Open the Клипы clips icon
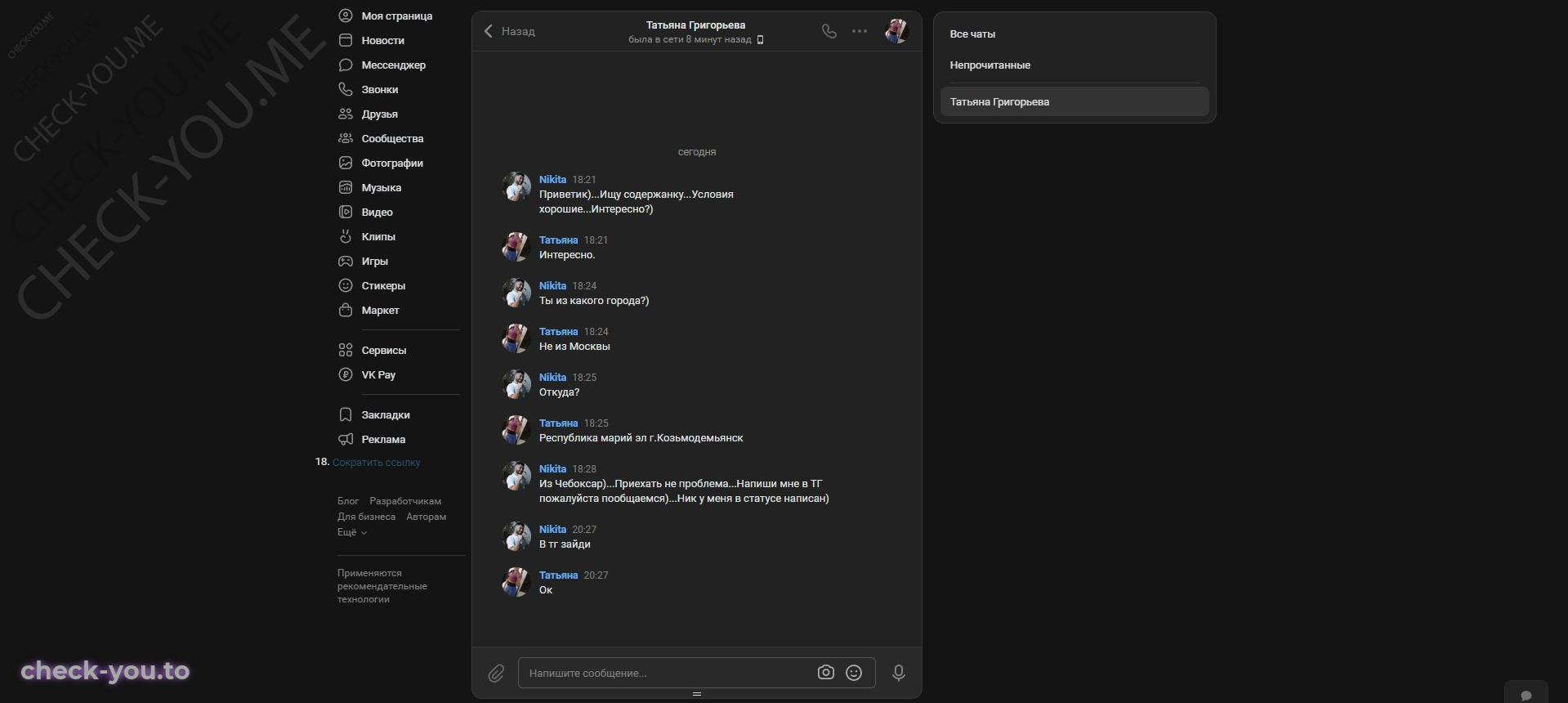Viewport: 1568px width, 703px height. point(346,236)
